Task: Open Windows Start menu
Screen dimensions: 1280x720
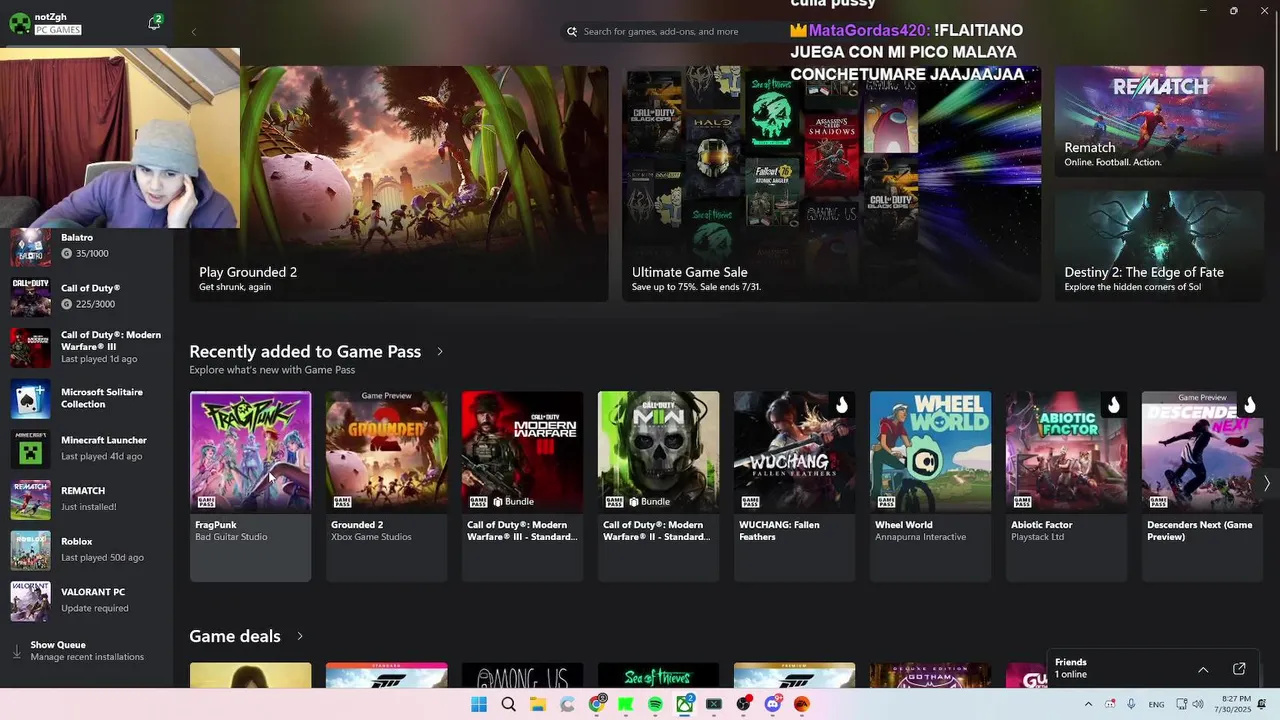Action: pos(479,704)
